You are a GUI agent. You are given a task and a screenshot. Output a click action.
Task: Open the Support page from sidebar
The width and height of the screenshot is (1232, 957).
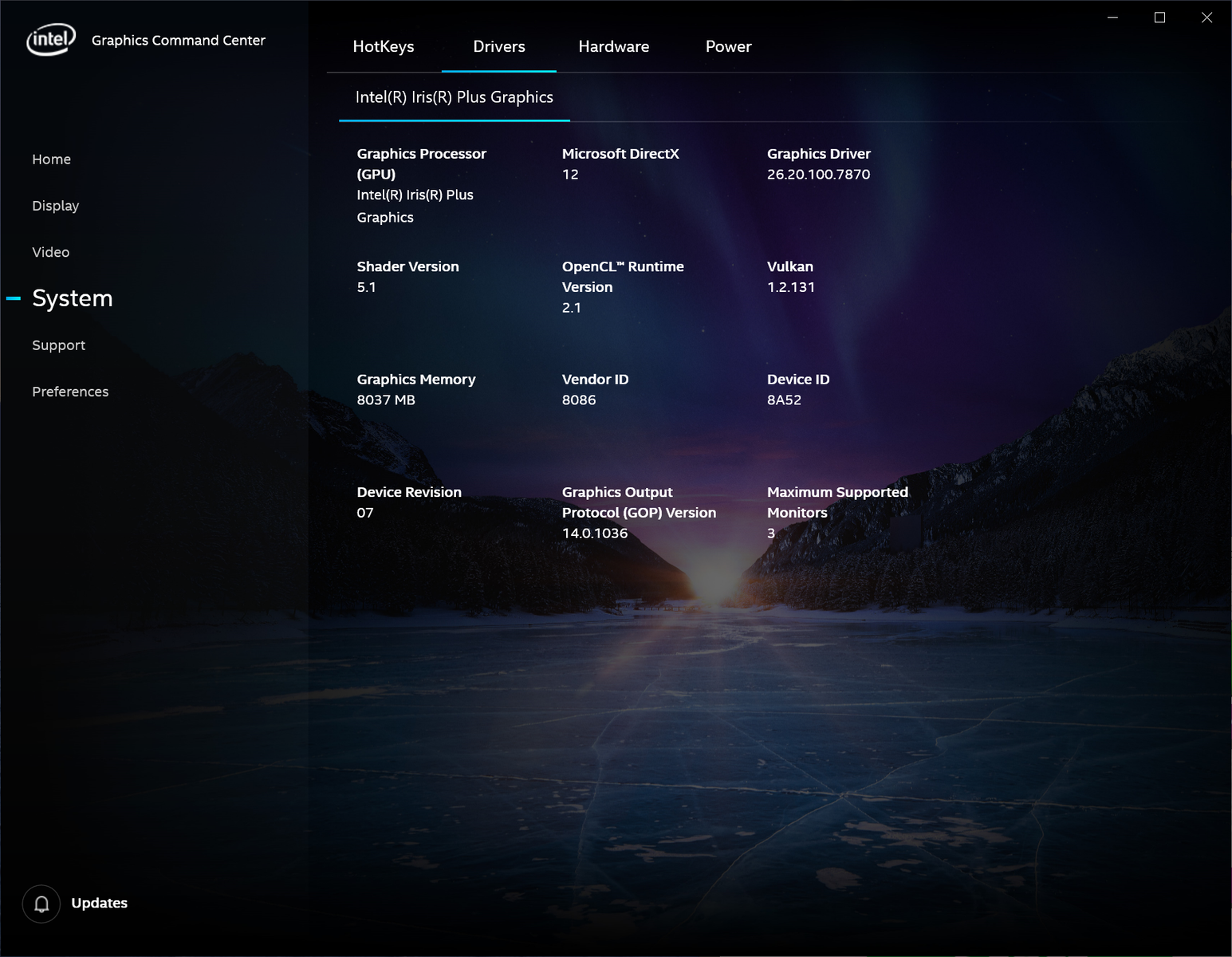click(x=58, y=345)
